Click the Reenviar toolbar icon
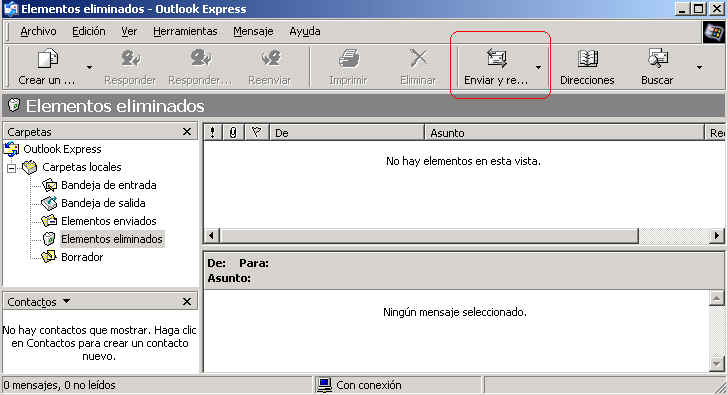This screenshot has width=728, height=395. tap(270, 59)
